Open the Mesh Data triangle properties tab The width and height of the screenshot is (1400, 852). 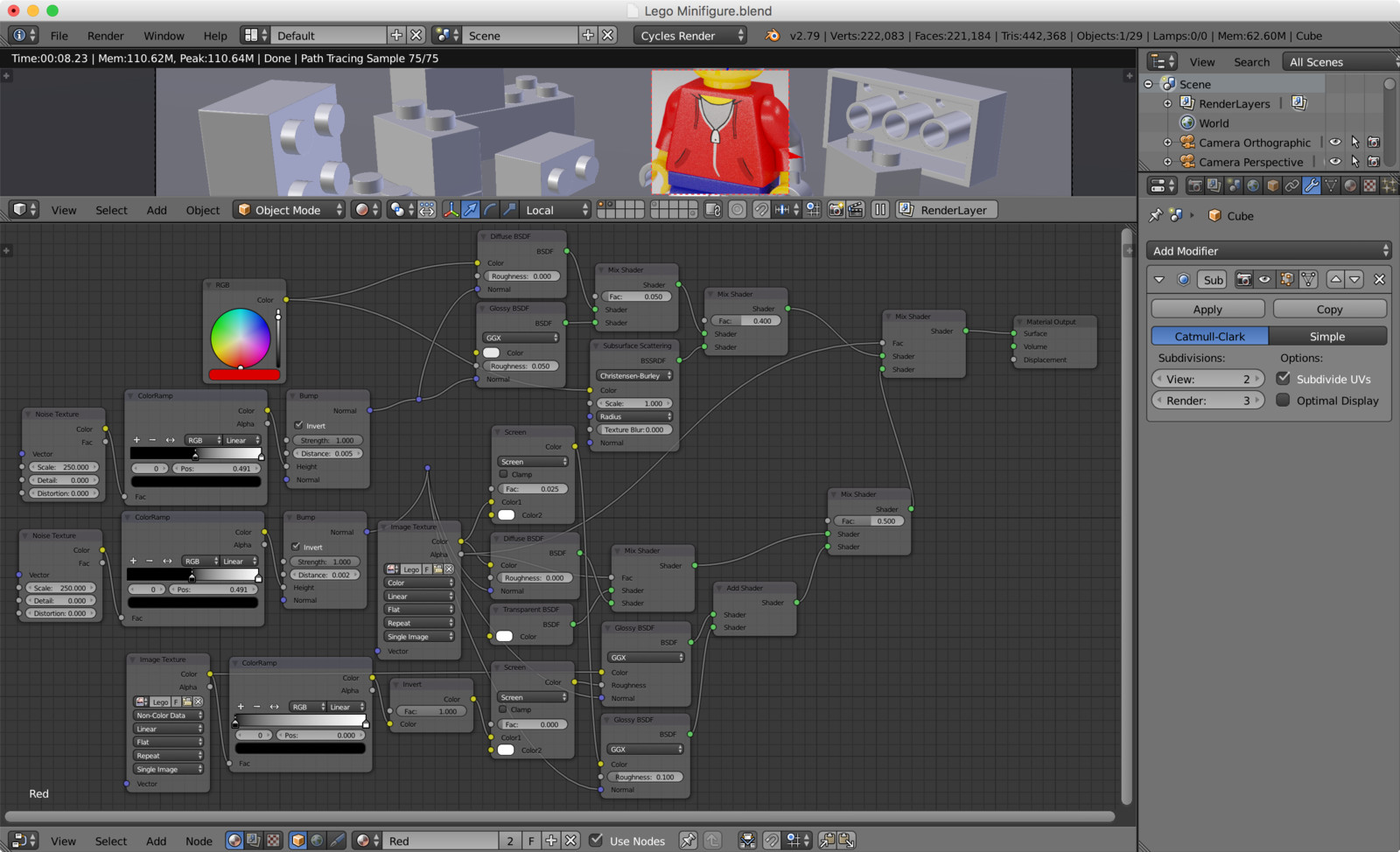(1331, 185)
